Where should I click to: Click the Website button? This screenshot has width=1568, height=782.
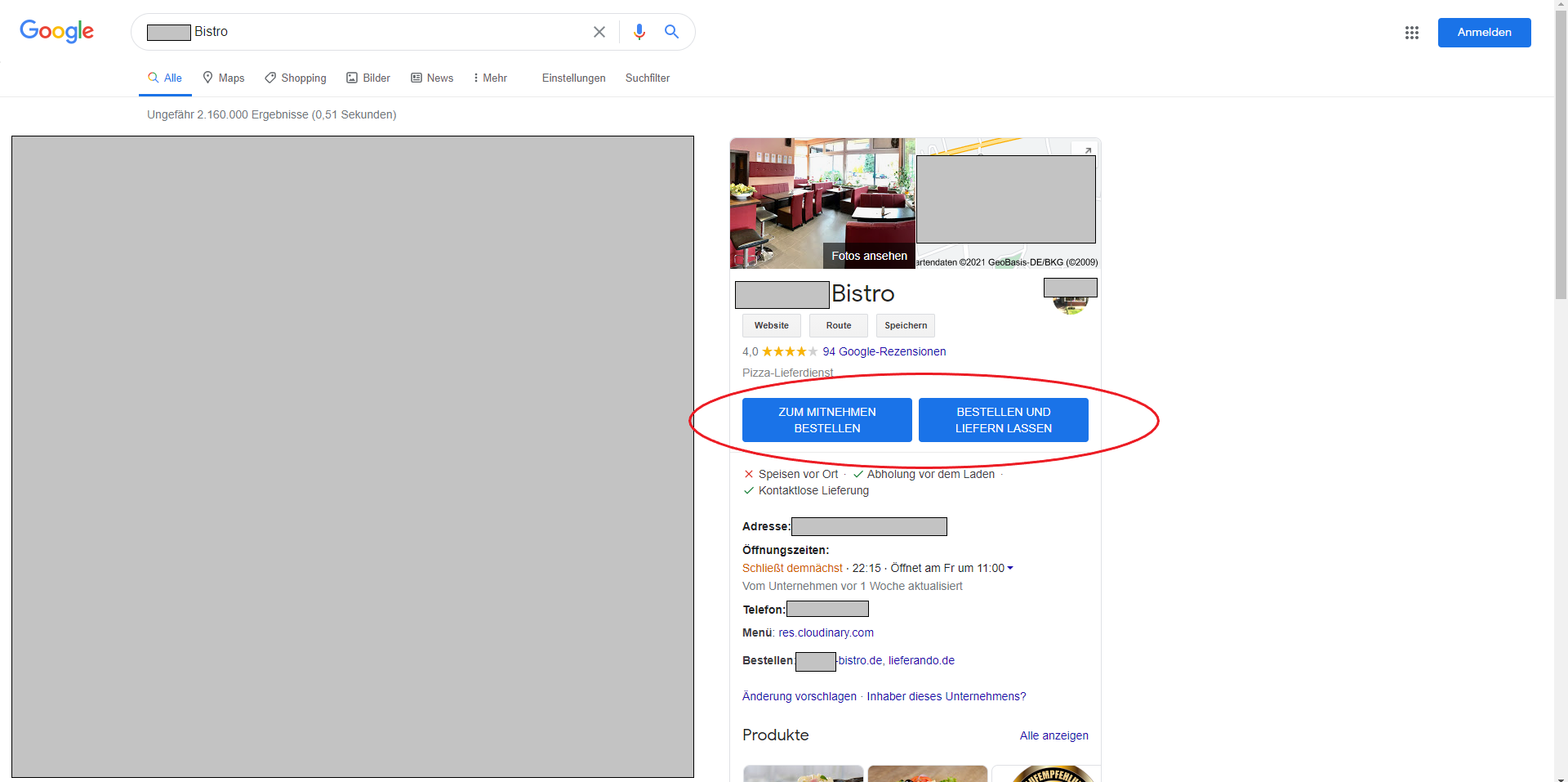(x=772, y=325)
